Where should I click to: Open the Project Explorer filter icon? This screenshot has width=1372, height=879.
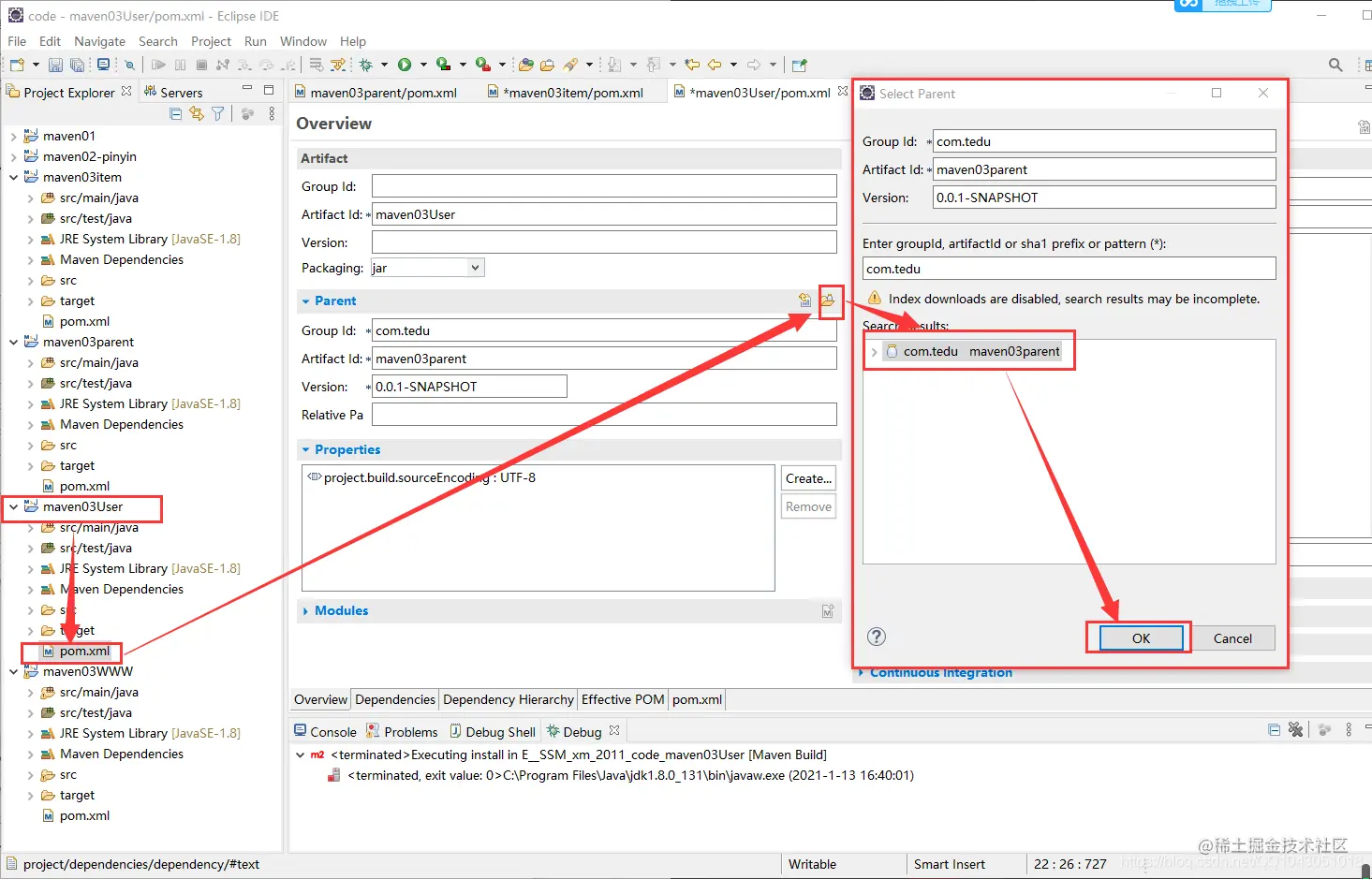pyautogui.click(x=218, y=113)
